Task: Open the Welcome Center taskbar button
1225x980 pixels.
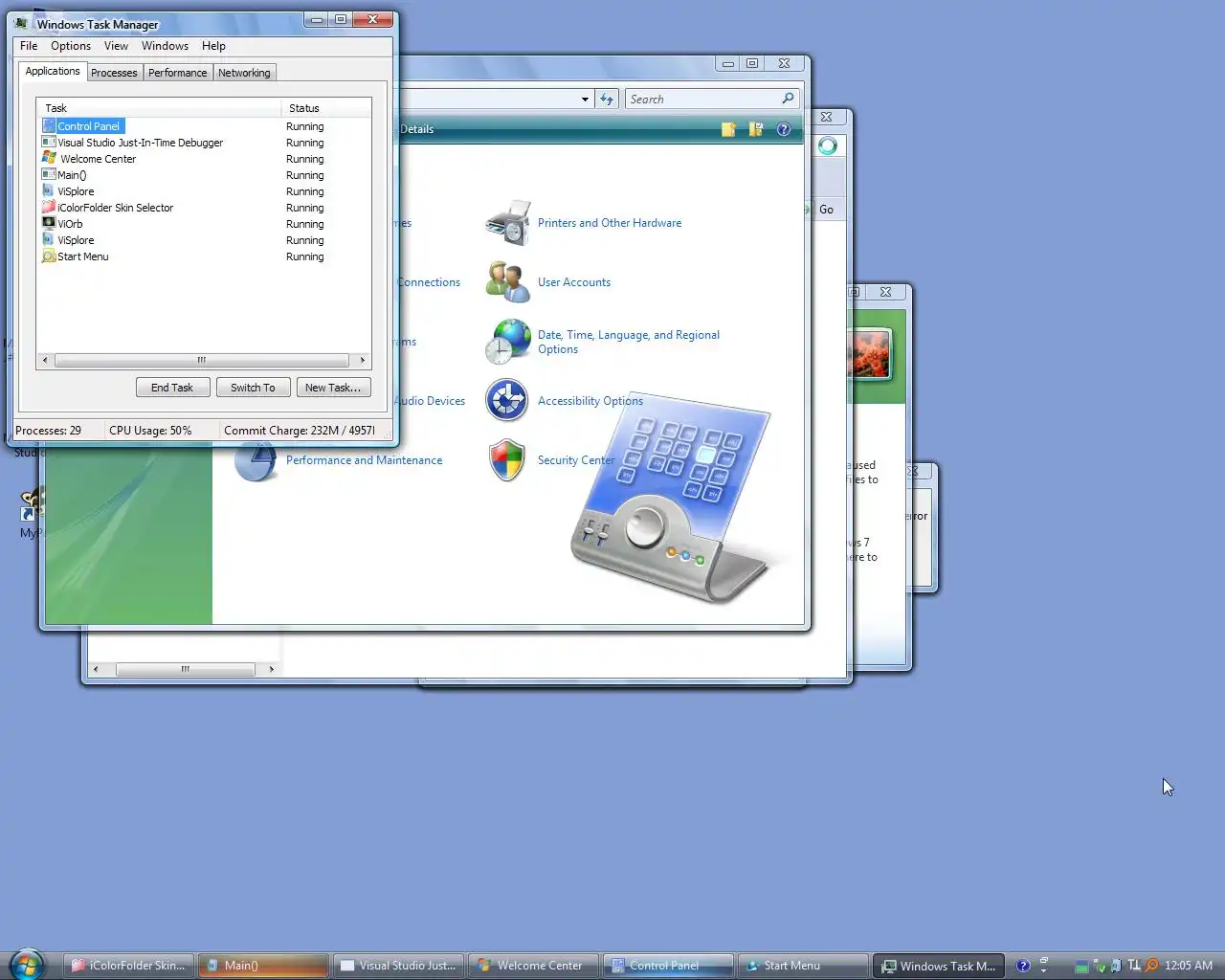Action: coord(533,966)
